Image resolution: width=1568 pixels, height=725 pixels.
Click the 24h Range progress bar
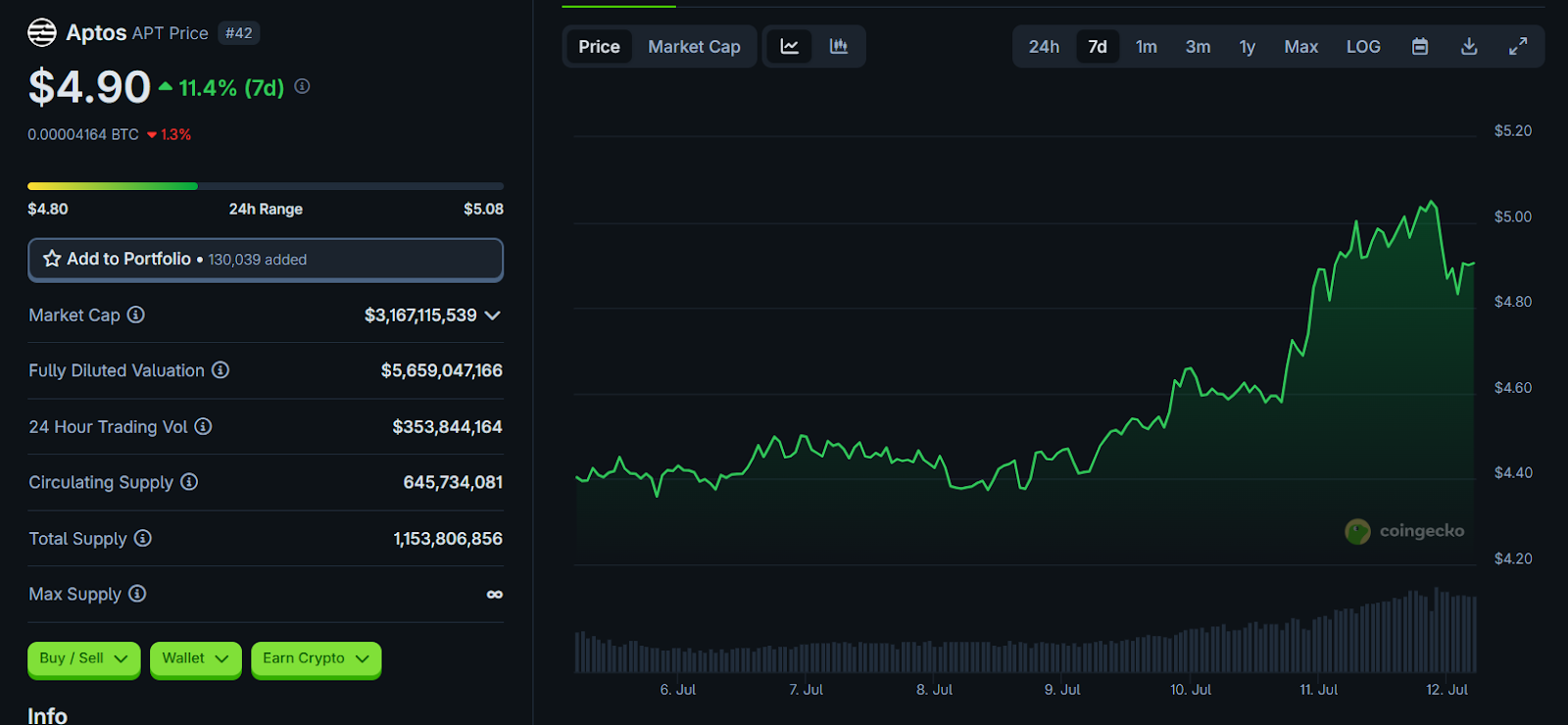pos(266,185)
